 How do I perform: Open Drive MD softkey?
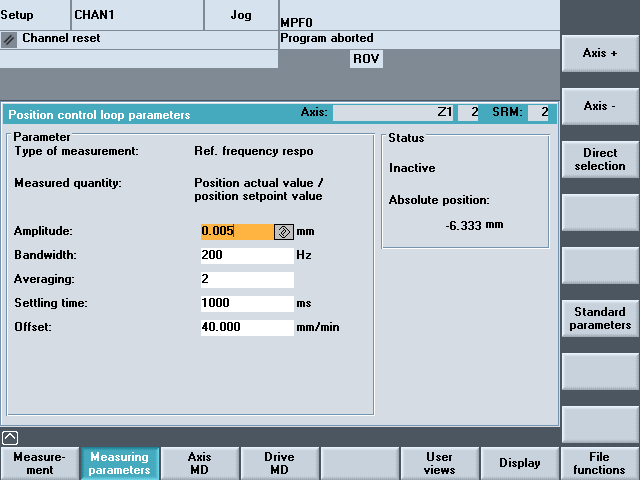(280, 463)
